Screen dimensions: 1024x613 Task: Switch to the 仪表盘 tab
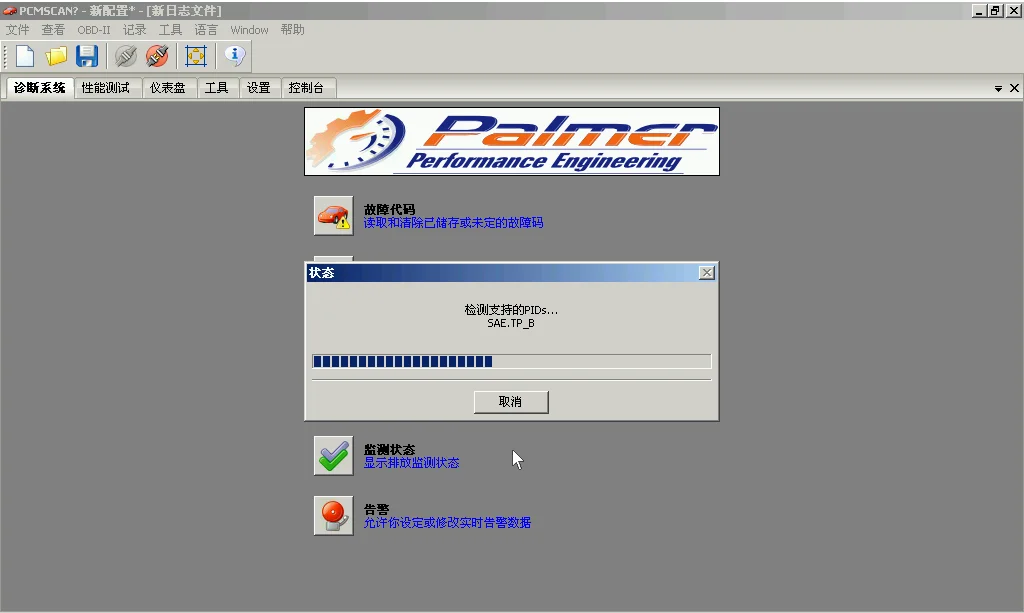[168, 88]
